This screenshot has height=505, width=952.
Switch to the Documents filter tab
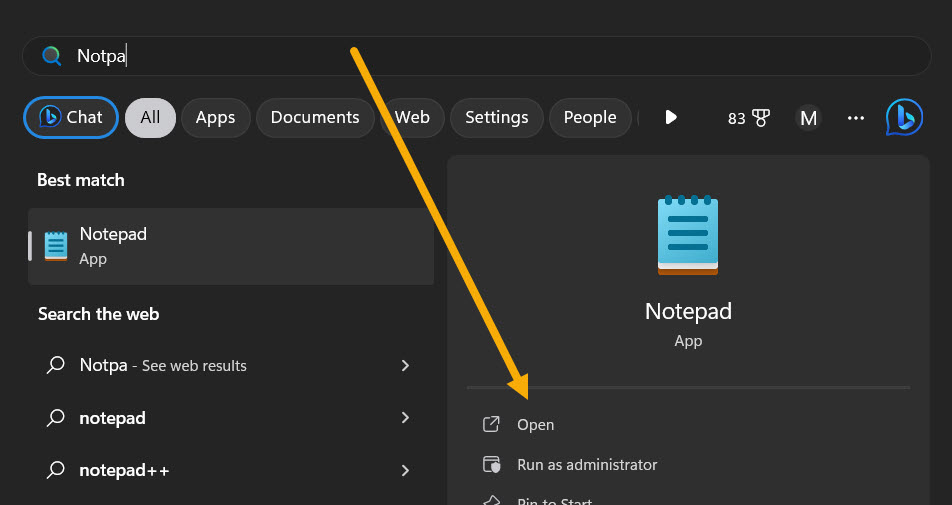[315, 117]
